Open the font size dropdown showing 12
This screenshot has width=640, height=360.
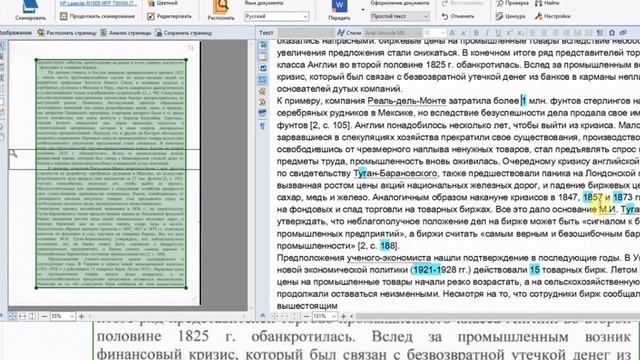tap(435, 33)
